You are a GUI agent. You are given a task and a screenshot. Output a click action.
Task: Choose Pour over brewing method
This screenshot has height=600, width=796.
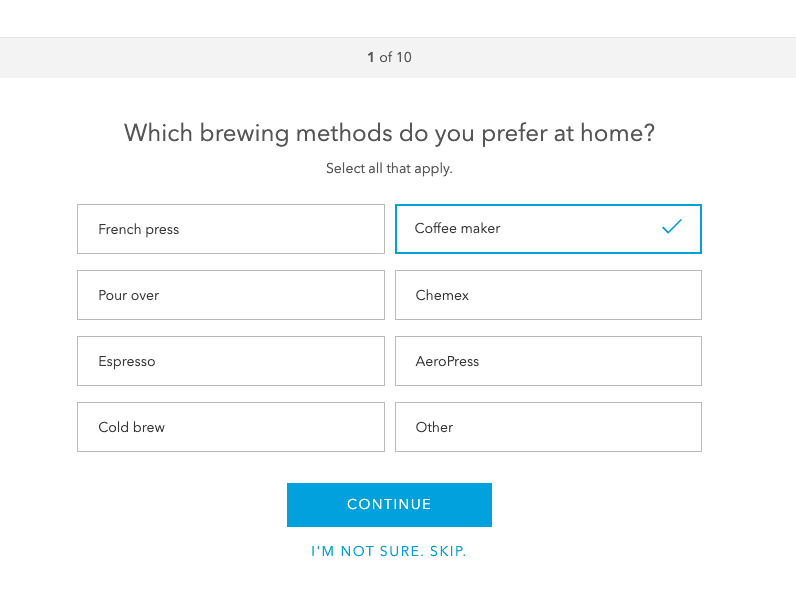230,295
